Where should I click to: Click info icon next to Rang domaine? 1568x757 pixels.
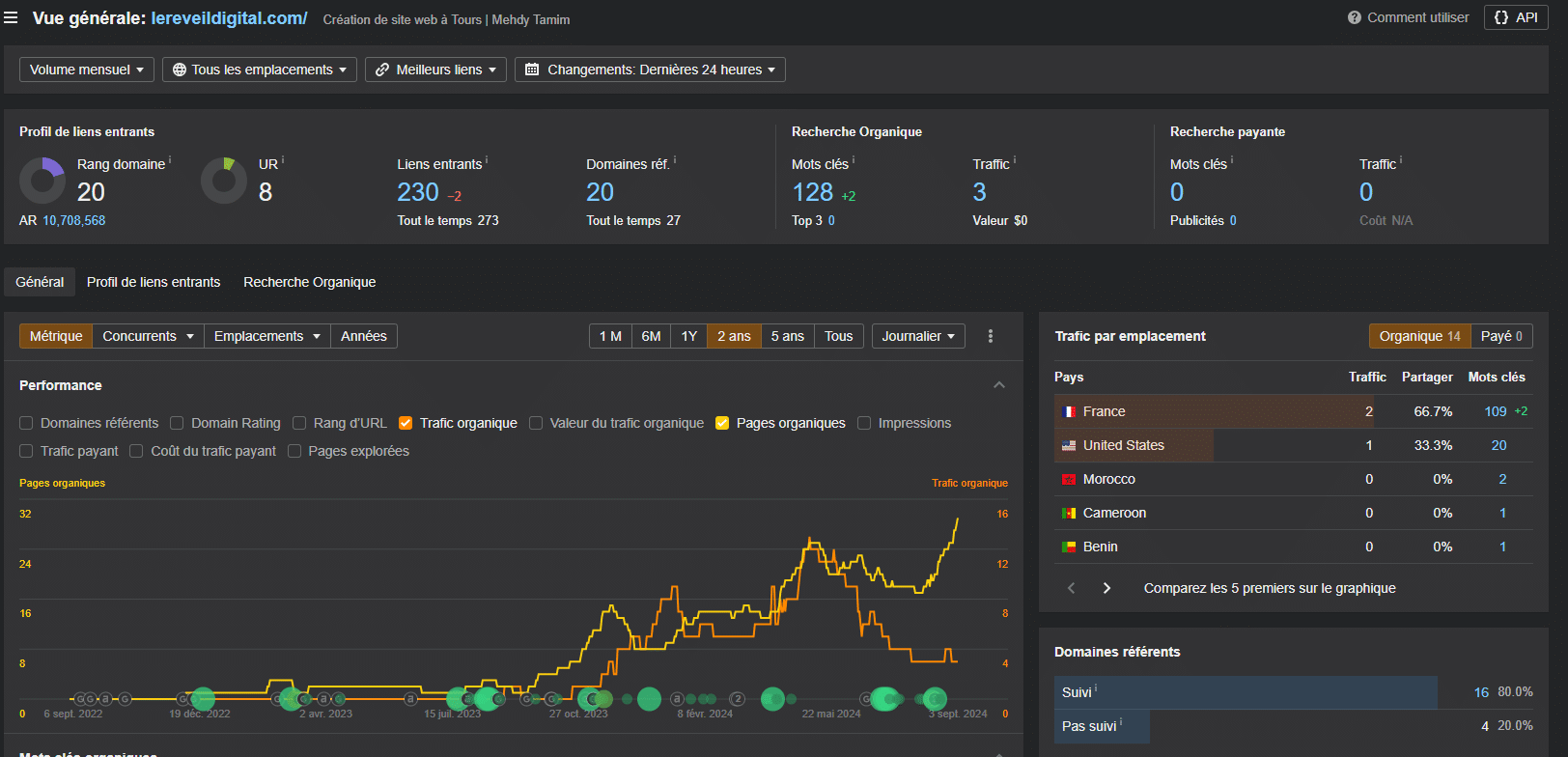(x=171, y=159)
